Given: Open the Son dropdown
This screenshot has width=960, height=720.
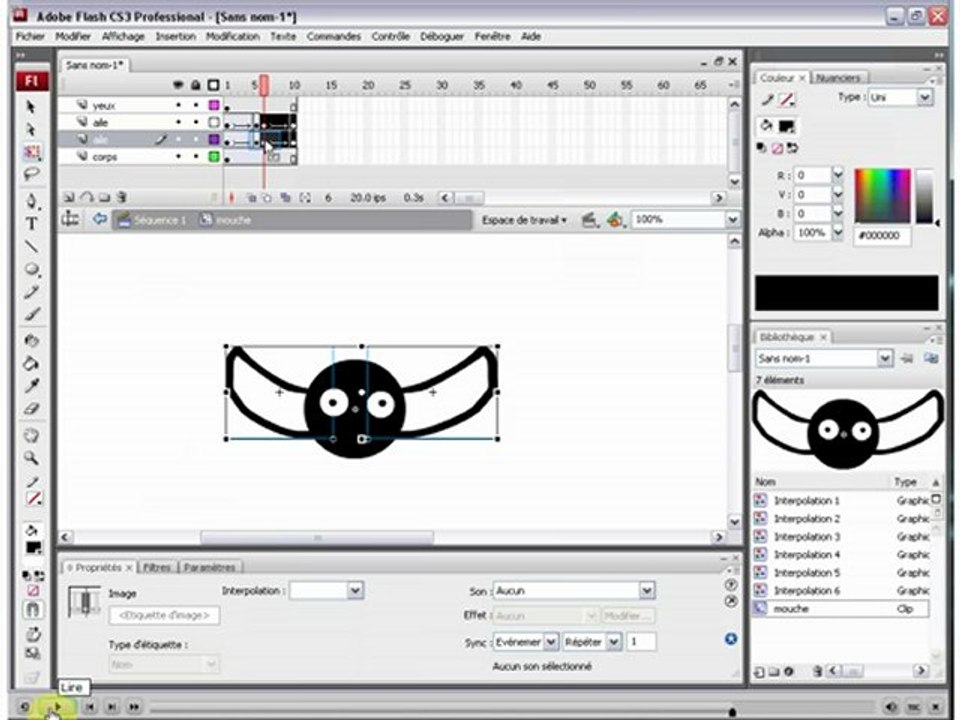Looking at the screenshot, I should pyautogui.click(x=647, y=591).
